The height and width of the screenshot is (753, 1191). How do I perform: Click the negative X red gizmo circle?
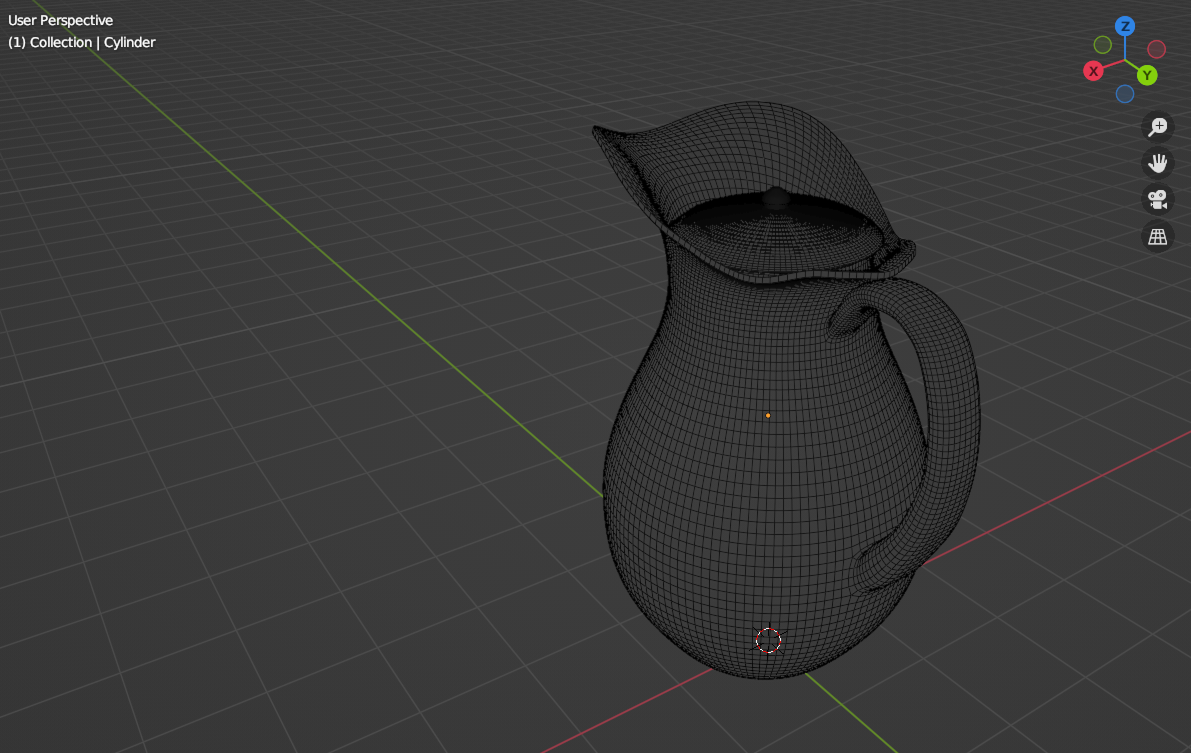pyautogui.click(x=1156, y=49)
